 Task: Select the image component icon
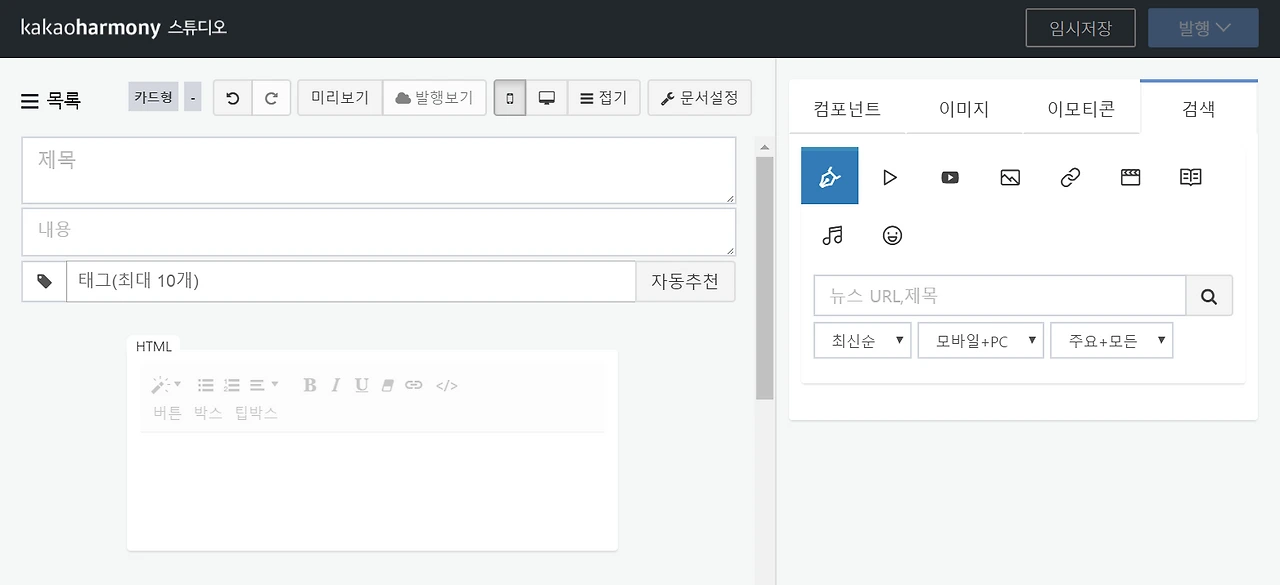click(x=1009, y=177)
